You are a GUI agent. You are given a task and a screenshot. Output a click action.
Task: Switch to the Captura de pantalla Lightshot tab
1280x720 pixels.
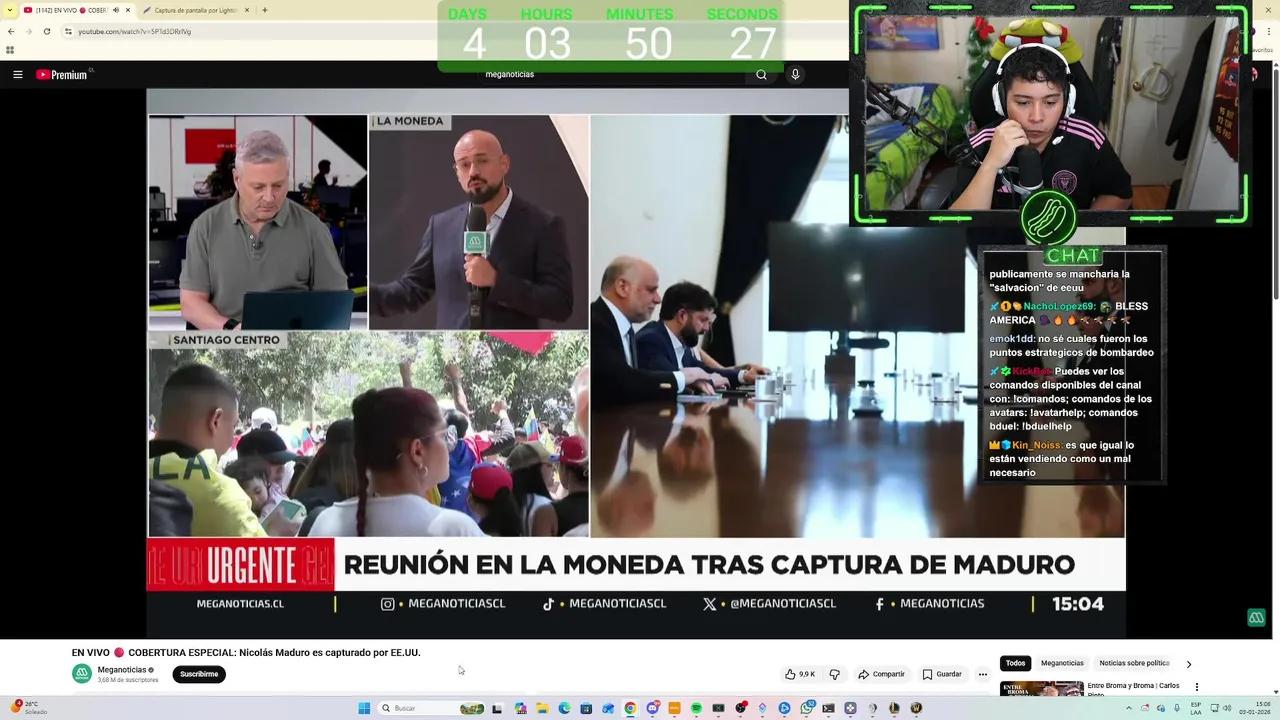coord(195,10)
